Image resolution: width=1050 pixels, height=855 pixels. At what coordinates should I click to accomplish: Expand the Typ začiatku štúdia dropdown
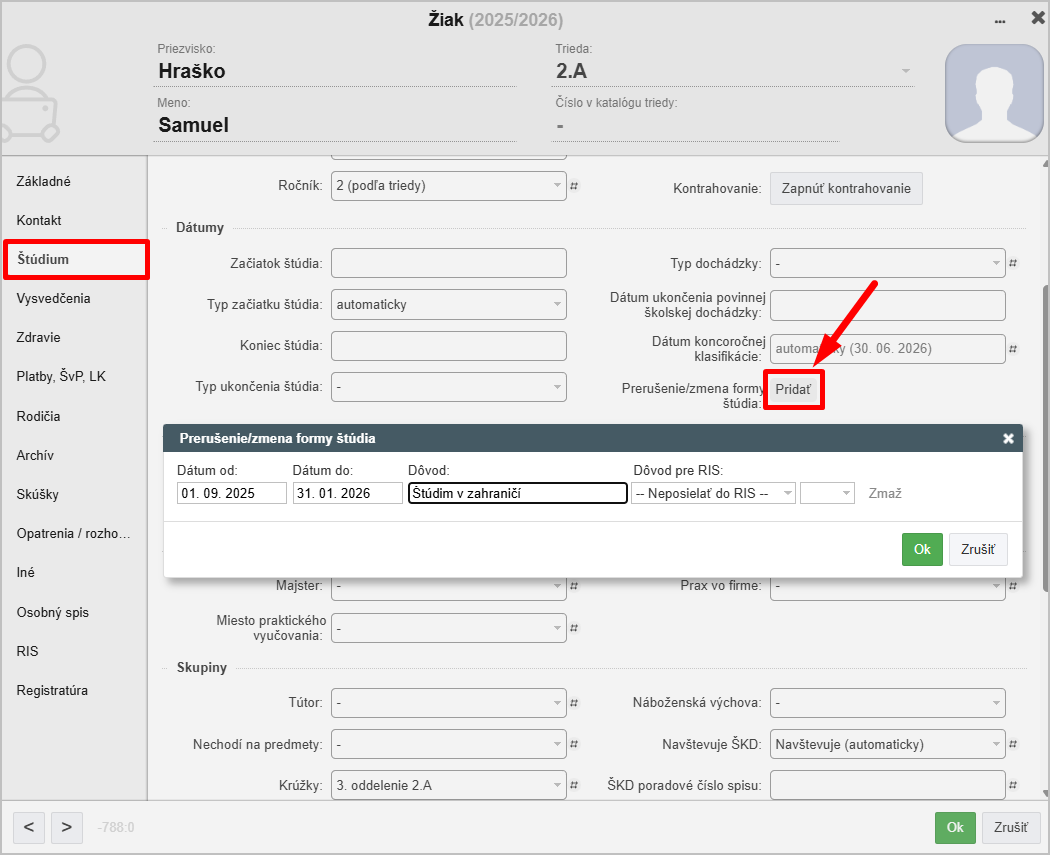pos(448,304)
